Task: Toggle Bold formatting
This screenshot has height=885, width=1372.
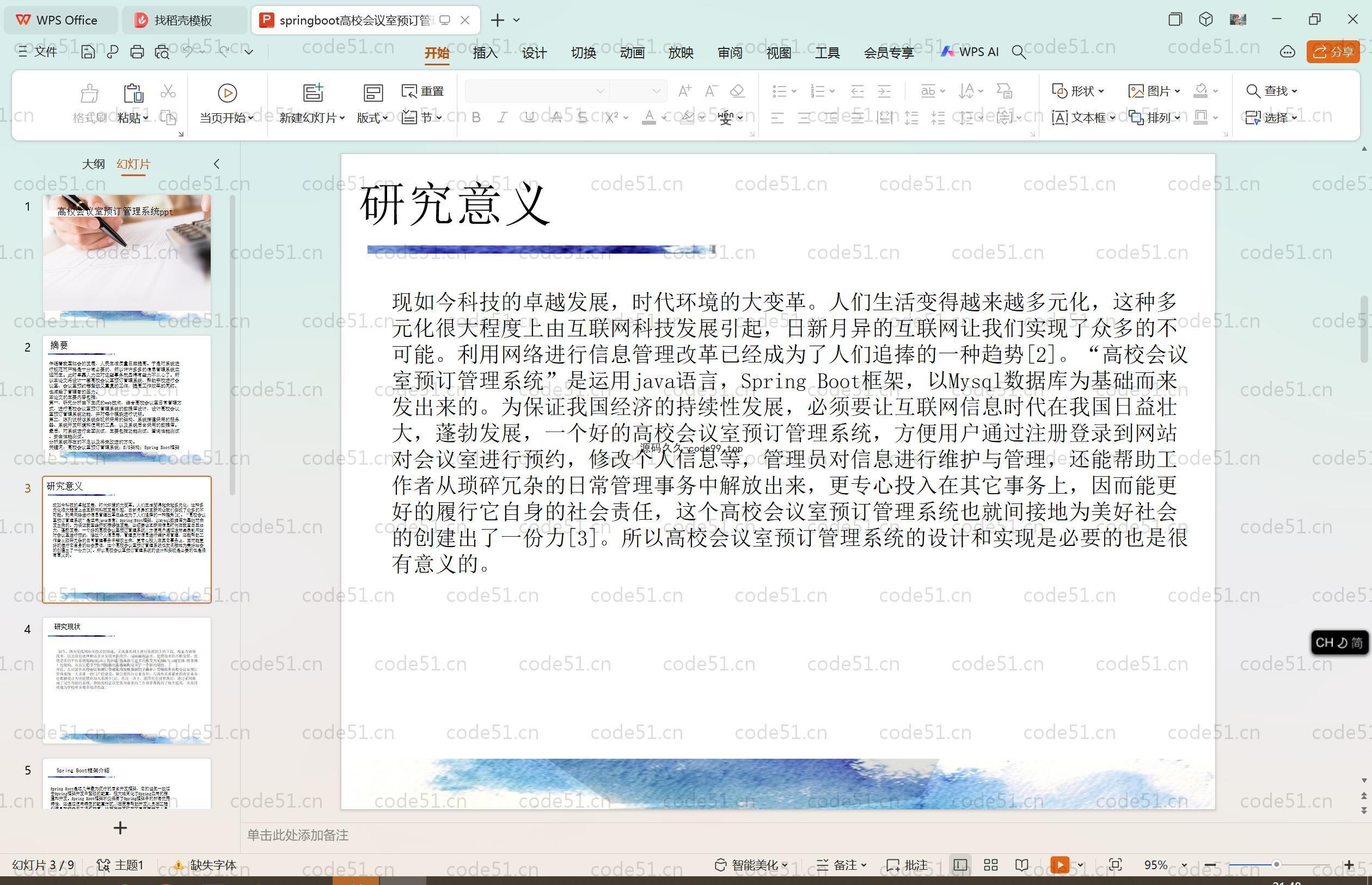Action: click(x=476, y=118)
